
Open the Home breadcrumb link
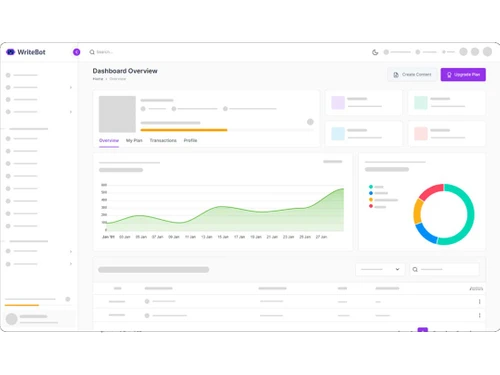click(x=98, y=79)
